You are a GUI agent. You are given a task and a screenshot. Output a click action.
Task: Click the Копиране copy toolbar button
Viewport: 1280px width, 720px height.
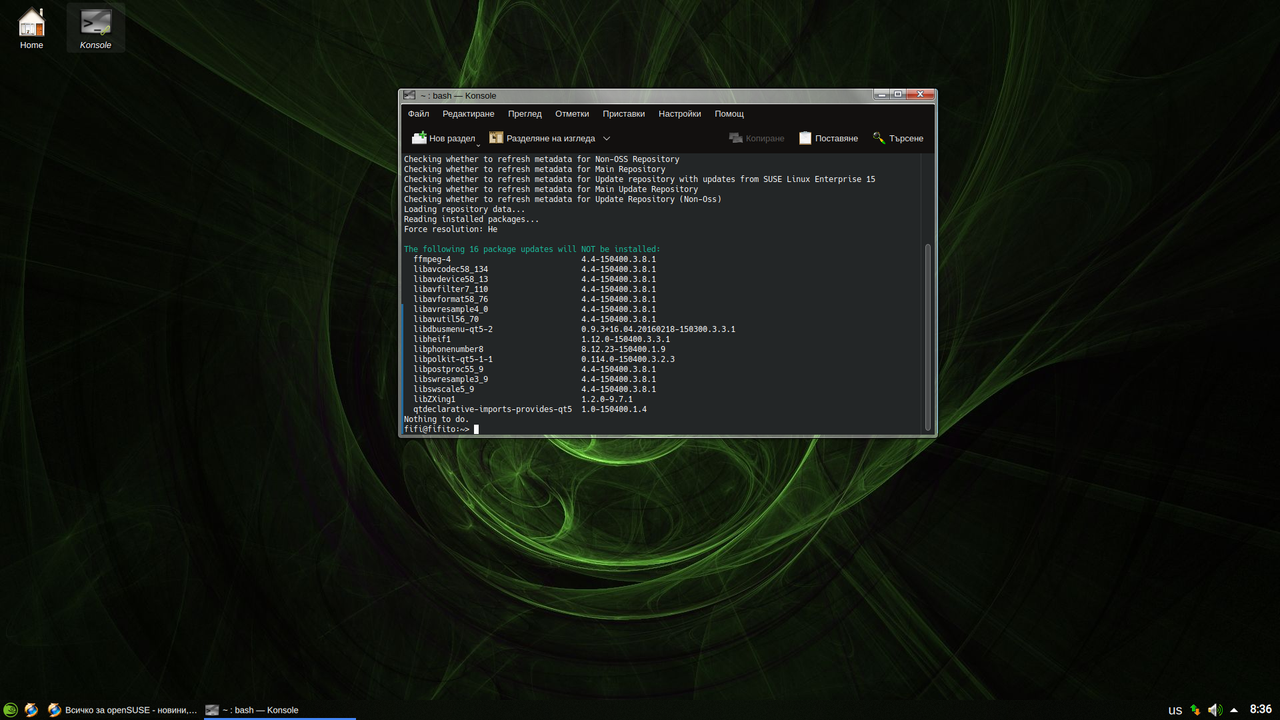(x=757, y=138)
